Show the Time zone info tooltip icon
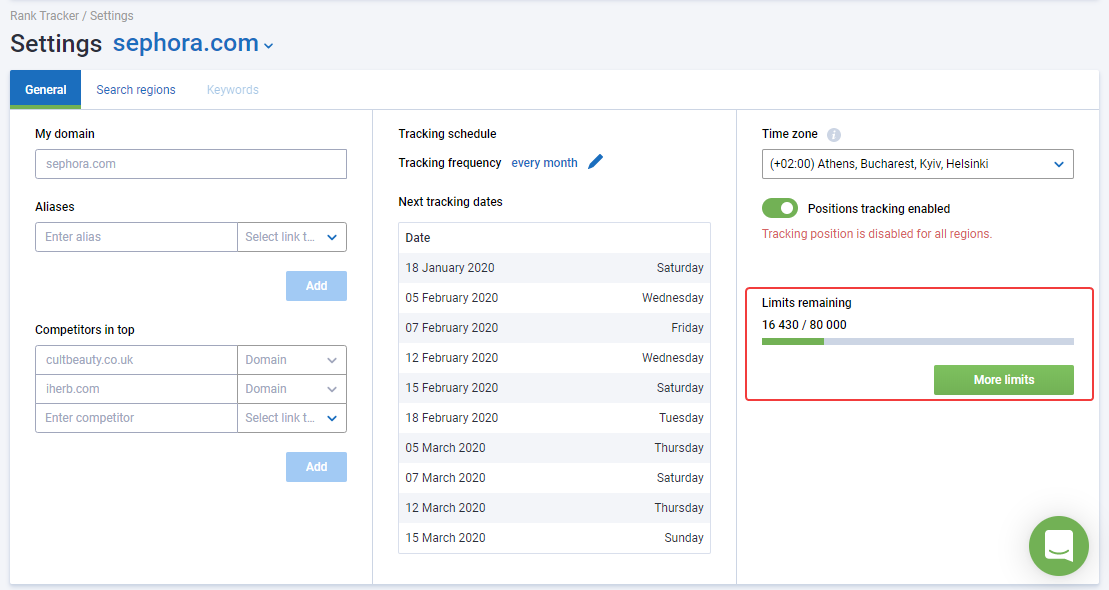 point(834,134)
